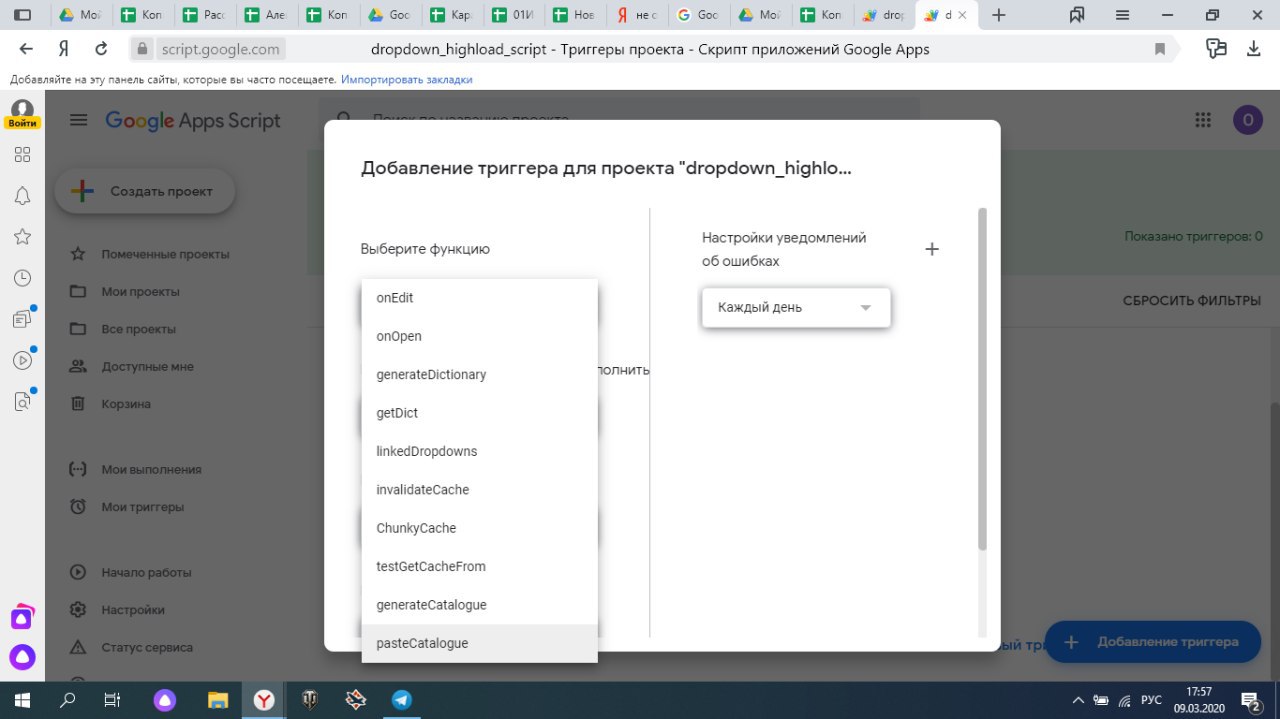The height and width of the screenshot is (719, 1280).
Task: Go back in browser
Action: coord(26,49)
